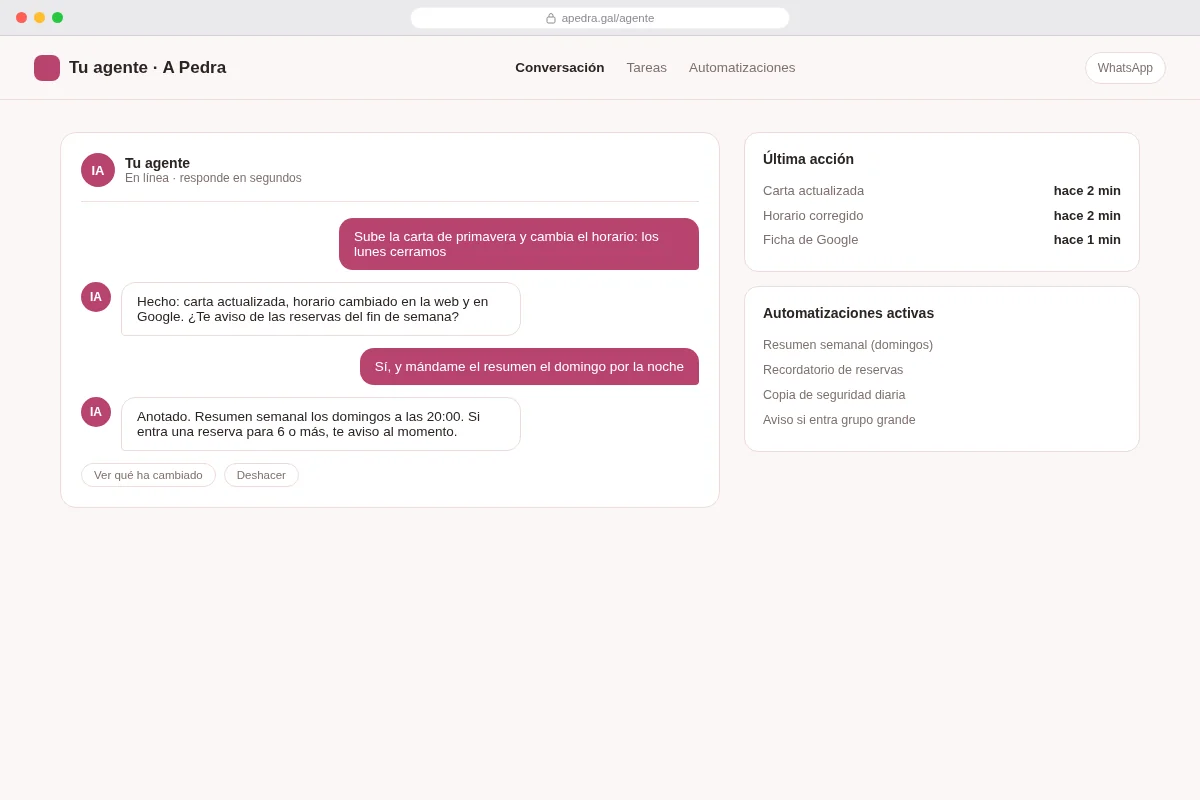Open the WhatsApp button
This screenshot has height=800, width=1200.
coord(1125,68)
